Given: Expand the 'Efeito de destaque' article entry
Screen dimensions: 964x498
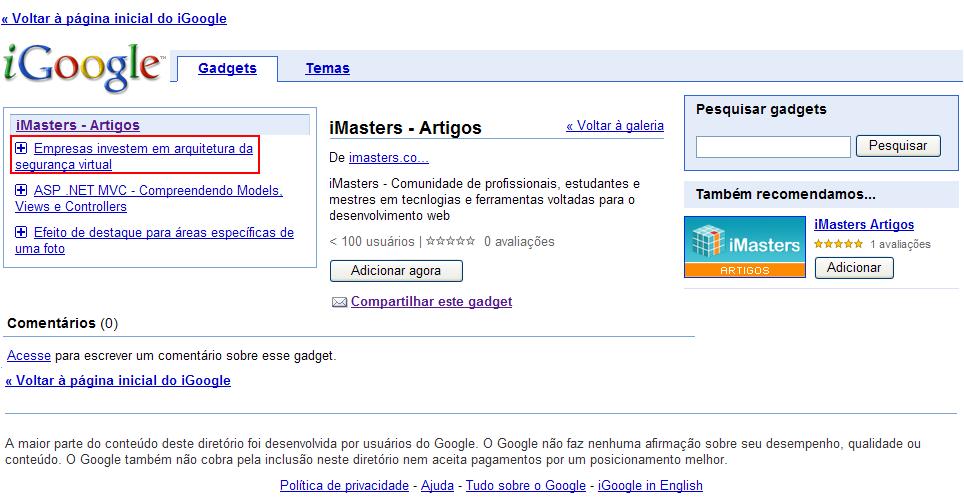Looking at the screenshot, I should pos(22,232).
